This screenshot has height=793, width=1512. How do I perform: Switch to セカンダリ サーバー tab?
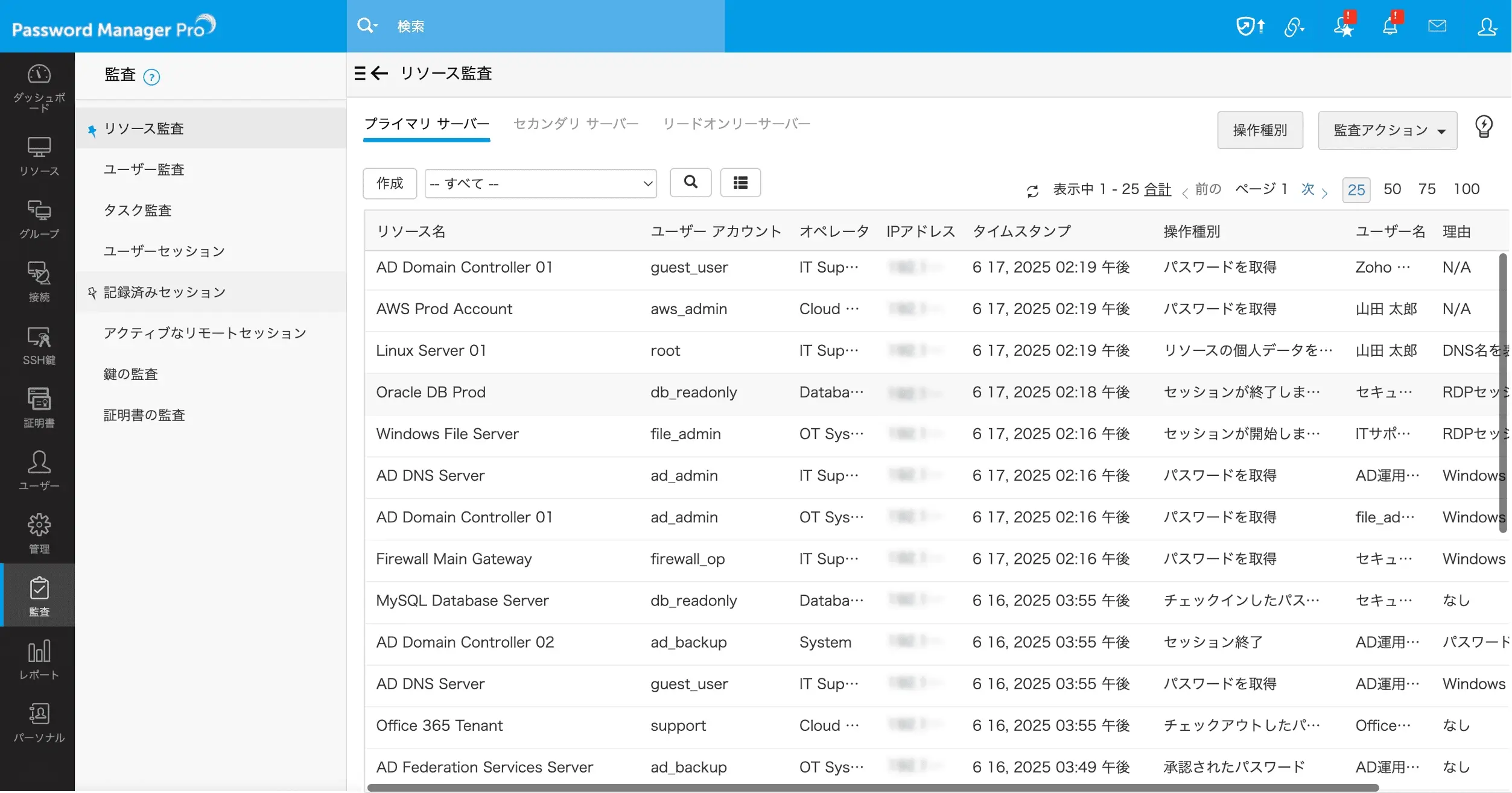pyautogui.click(x=576, y=124)
